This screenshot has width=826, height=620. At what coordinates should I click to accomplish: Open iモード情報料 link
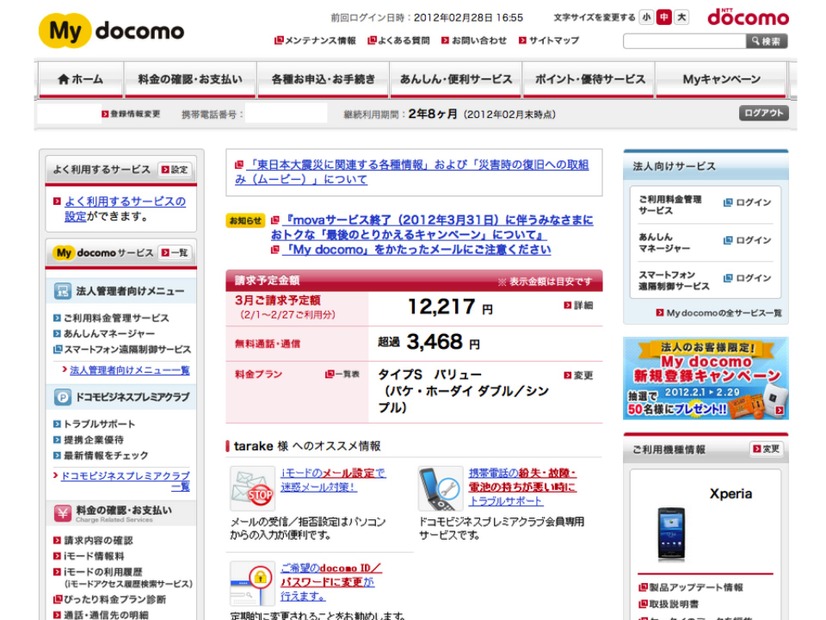tap(89, 556)
